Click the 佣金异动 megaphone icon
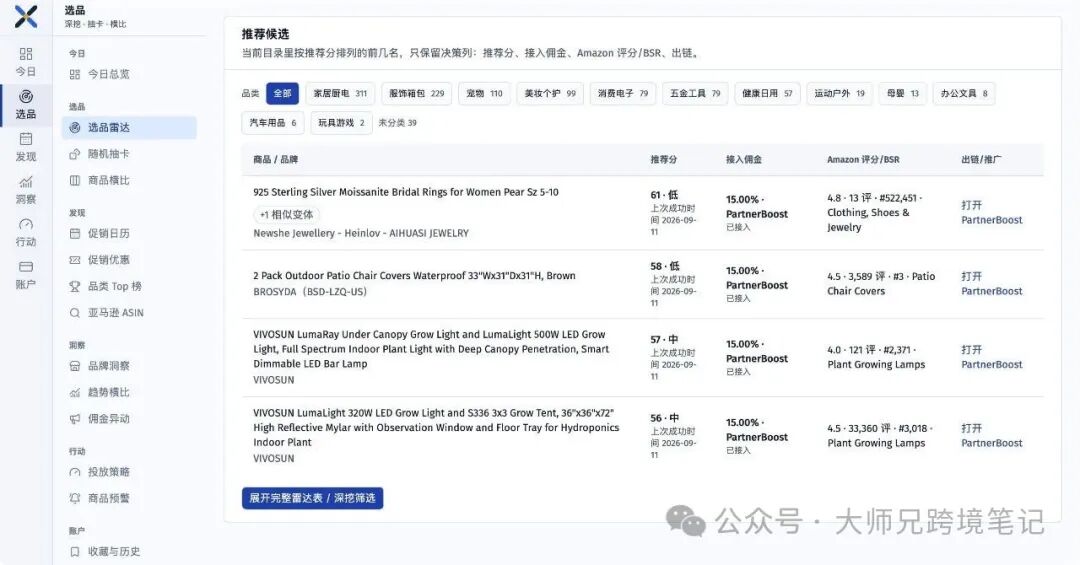 click(x=75, y=419)
